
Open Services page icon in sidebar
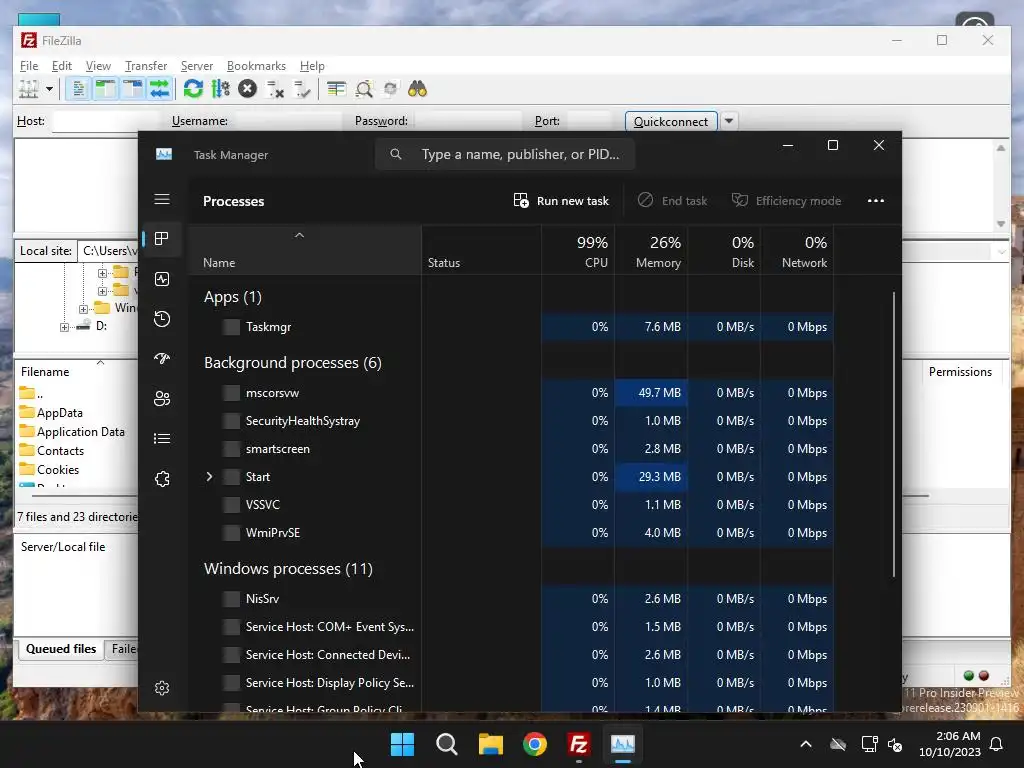pos(162,479)
